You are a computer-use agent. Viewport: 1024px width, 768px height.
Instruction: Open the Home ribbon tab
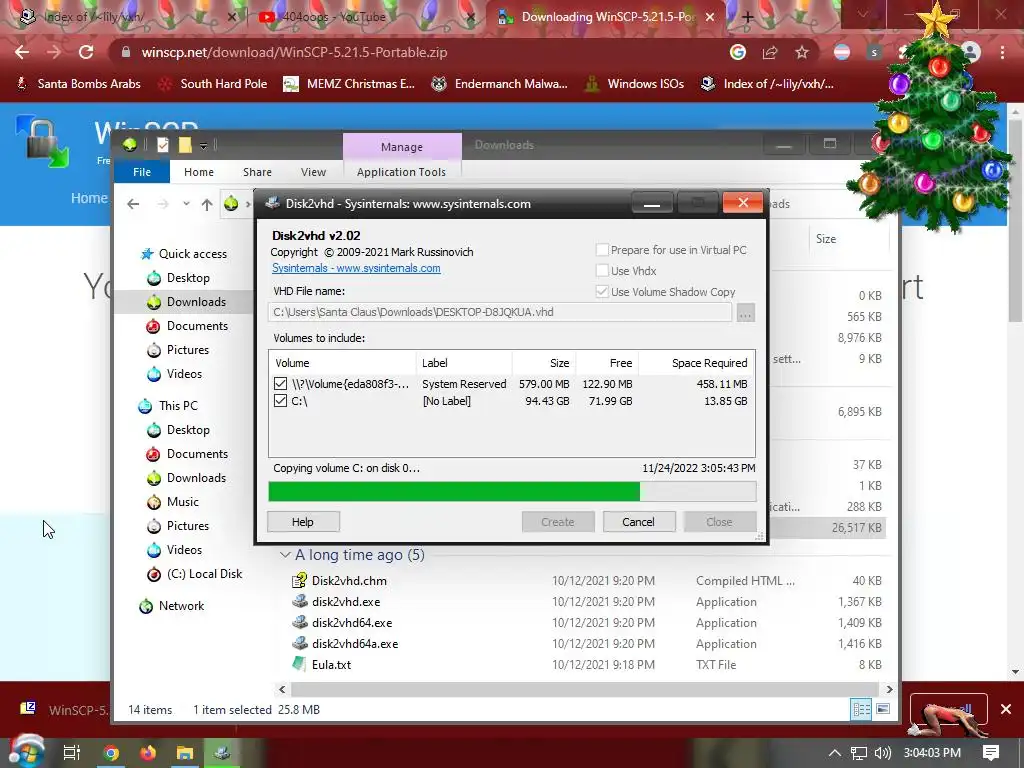pyautogui.click(x=199, y=172)
